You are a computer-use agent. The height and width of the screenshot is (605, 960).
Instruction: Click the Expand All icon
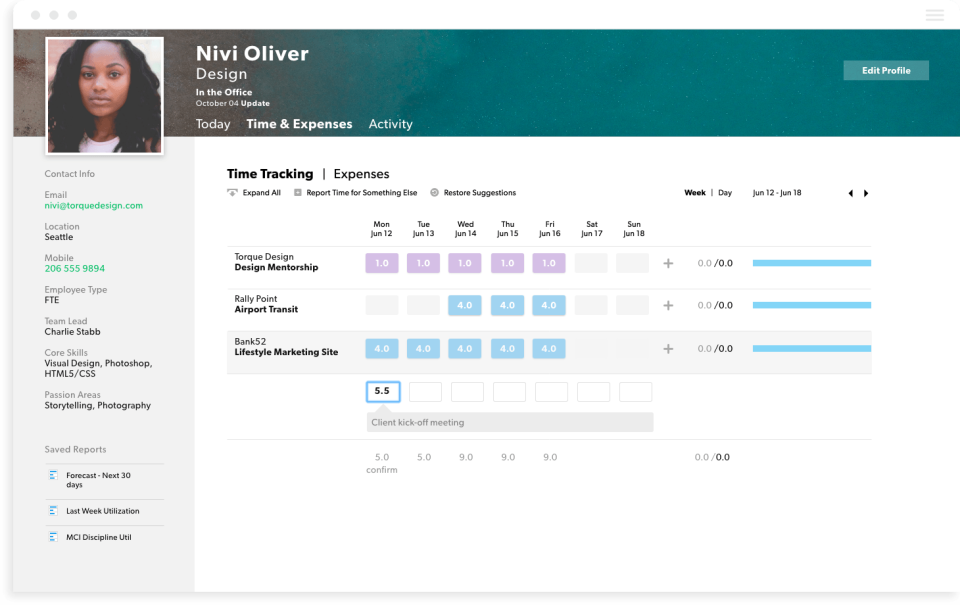(x=231, y=192)
